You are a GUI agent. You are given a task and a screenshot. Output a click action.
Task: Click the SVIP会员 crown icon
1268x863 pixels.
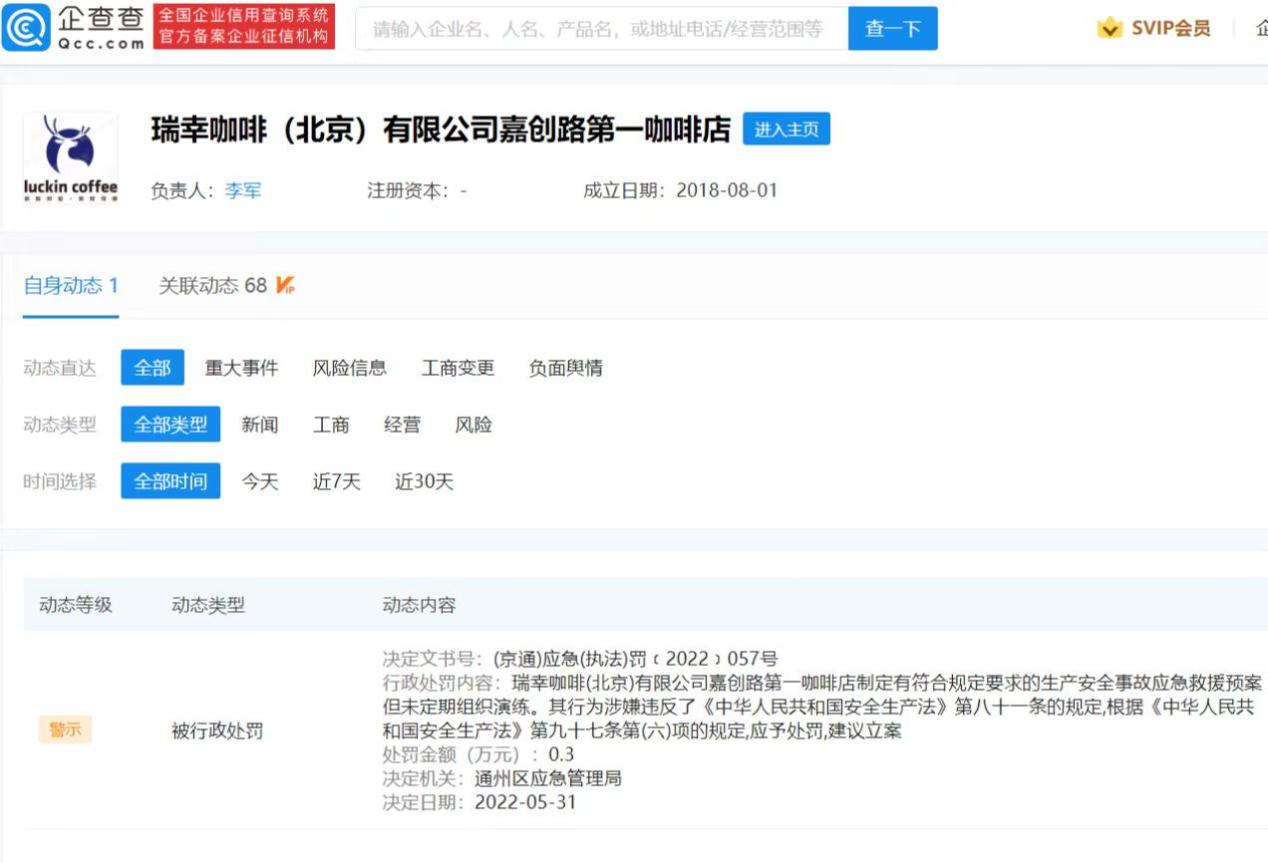1110,28
